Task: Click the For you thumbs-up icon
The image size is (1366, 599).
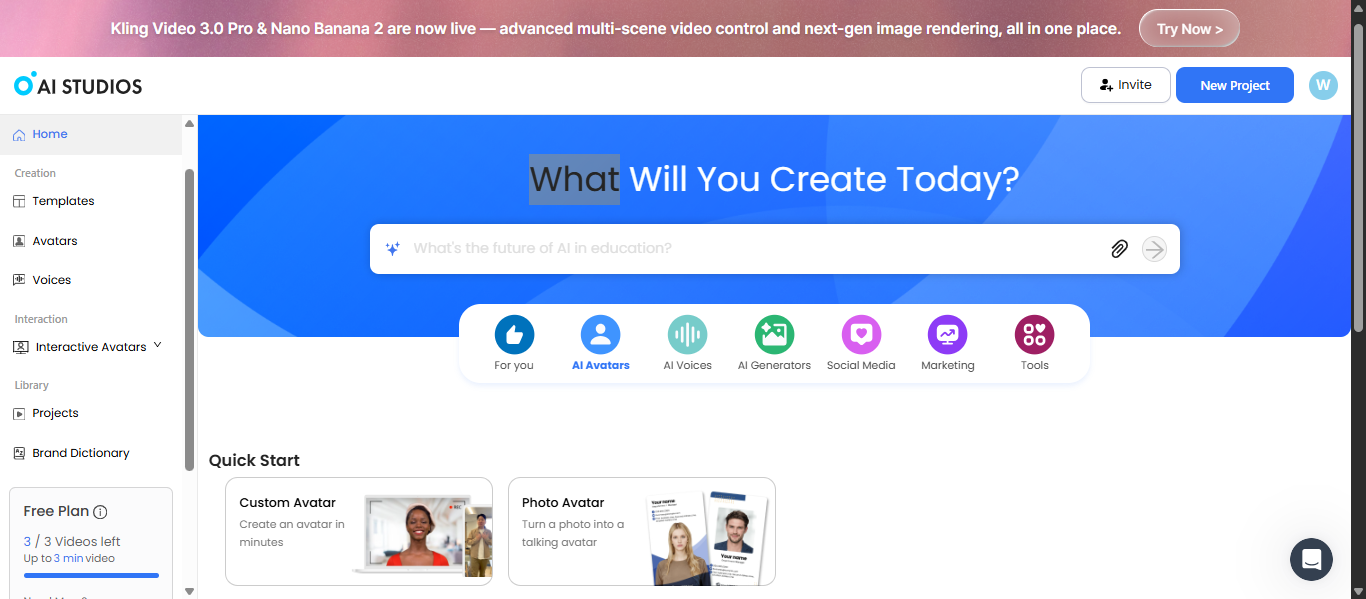Action: [514, 335]
